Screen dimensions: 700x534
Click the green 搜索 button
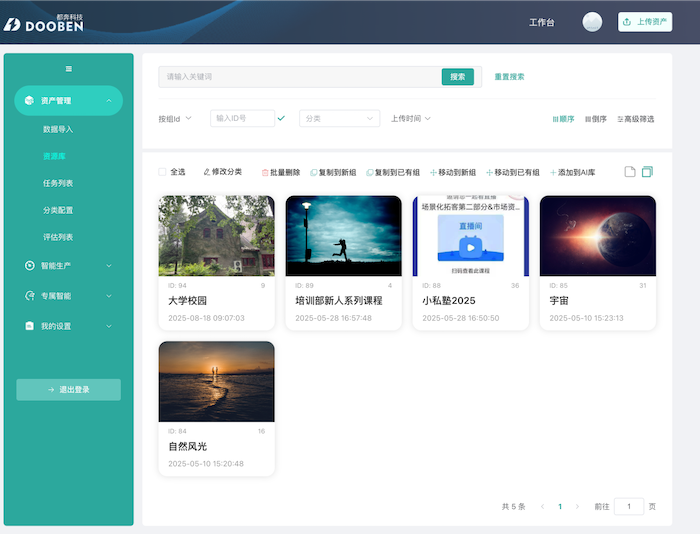(457, 76)
